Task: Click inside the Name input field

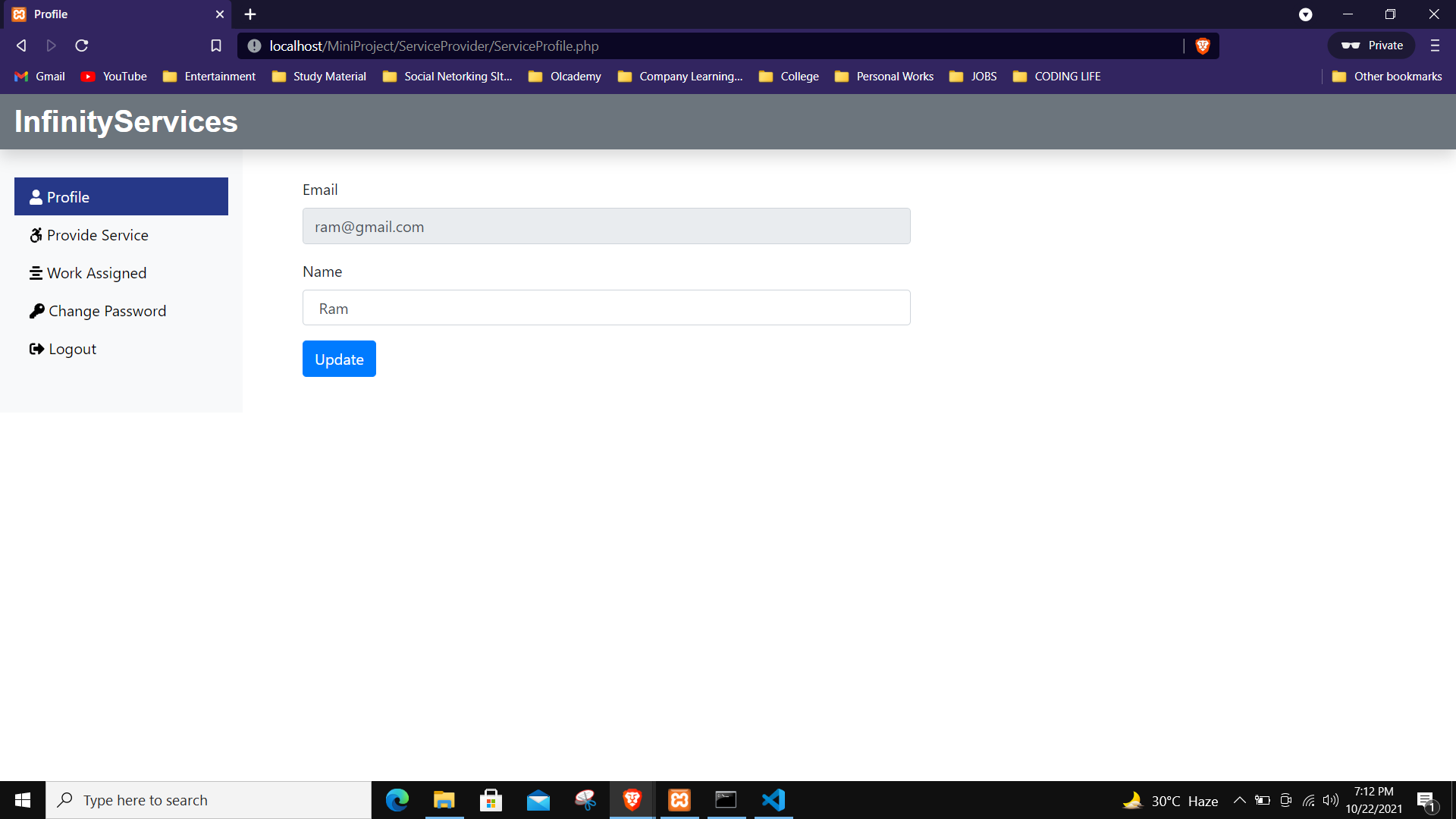Action: tap(606, 307)
